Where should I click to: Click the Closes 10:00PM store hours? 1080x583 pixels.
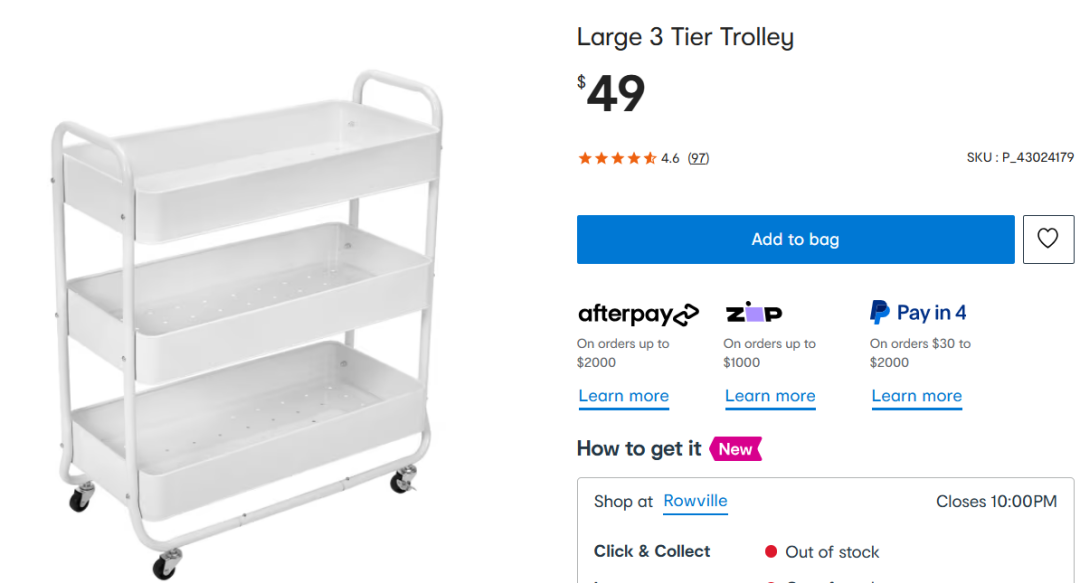[x=996, y=501]
